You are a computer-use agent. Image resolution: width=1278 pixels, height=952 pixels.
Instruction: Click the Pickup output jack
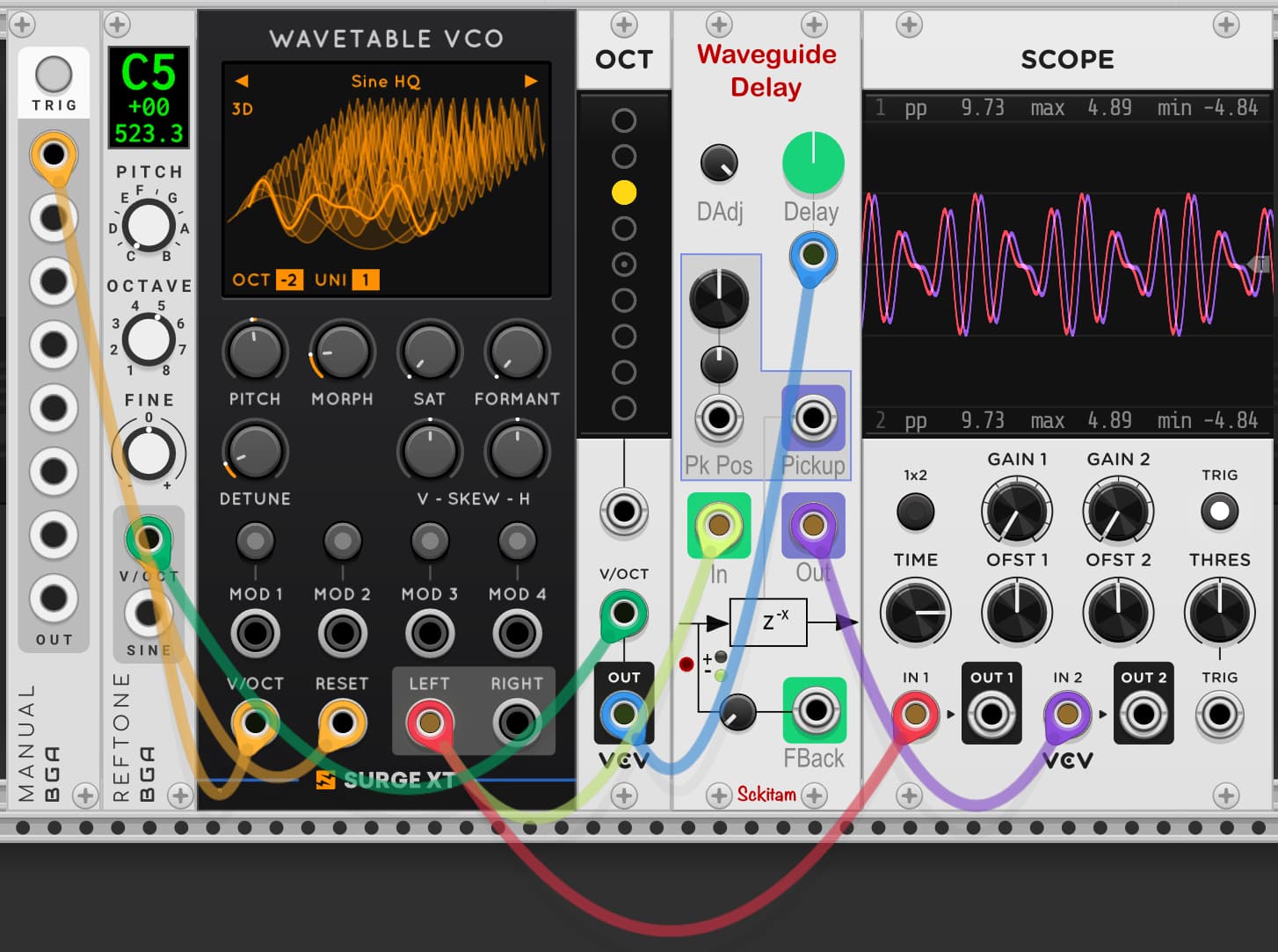point(813,418)
